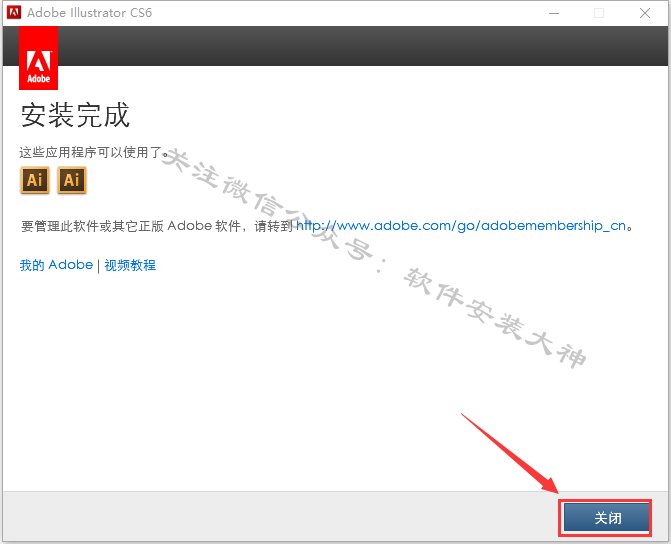Image resolution: width=671 pixels, height=544 pixels.
Task: Open the first Ai application icon
Action: point(35,180)
